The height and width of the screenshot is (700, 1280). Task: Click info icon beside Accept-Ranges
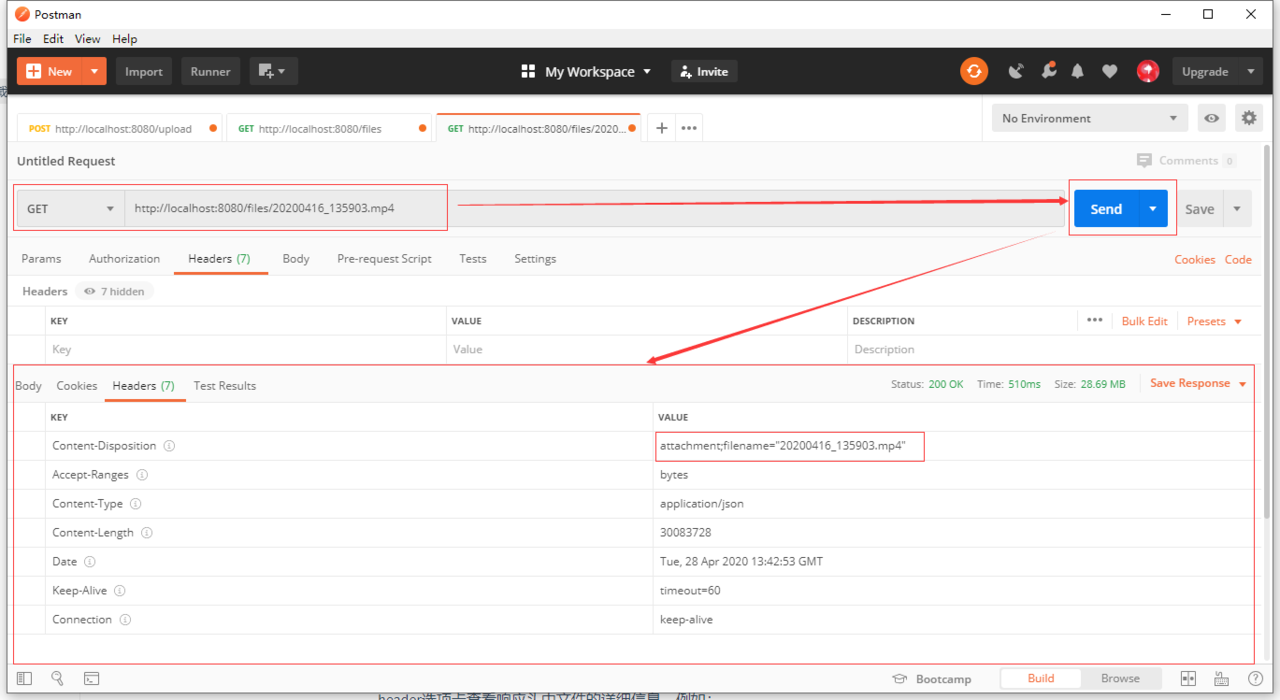pyautogui.click(x=142, y=475)
